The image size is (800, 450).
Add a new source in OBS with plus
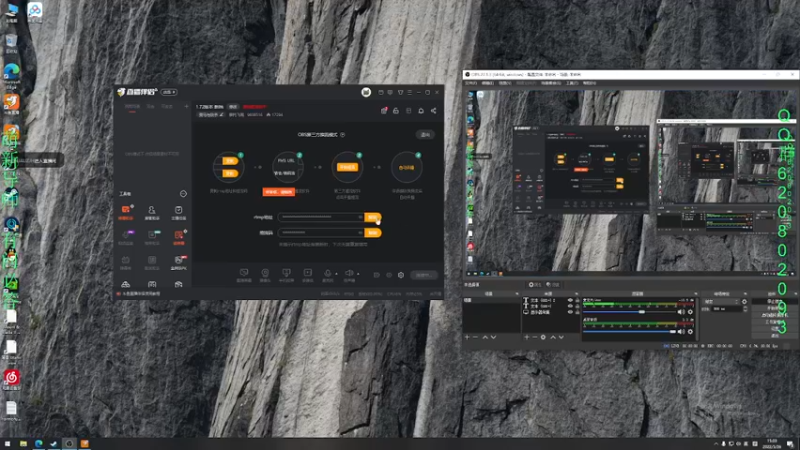pos(527,337)
